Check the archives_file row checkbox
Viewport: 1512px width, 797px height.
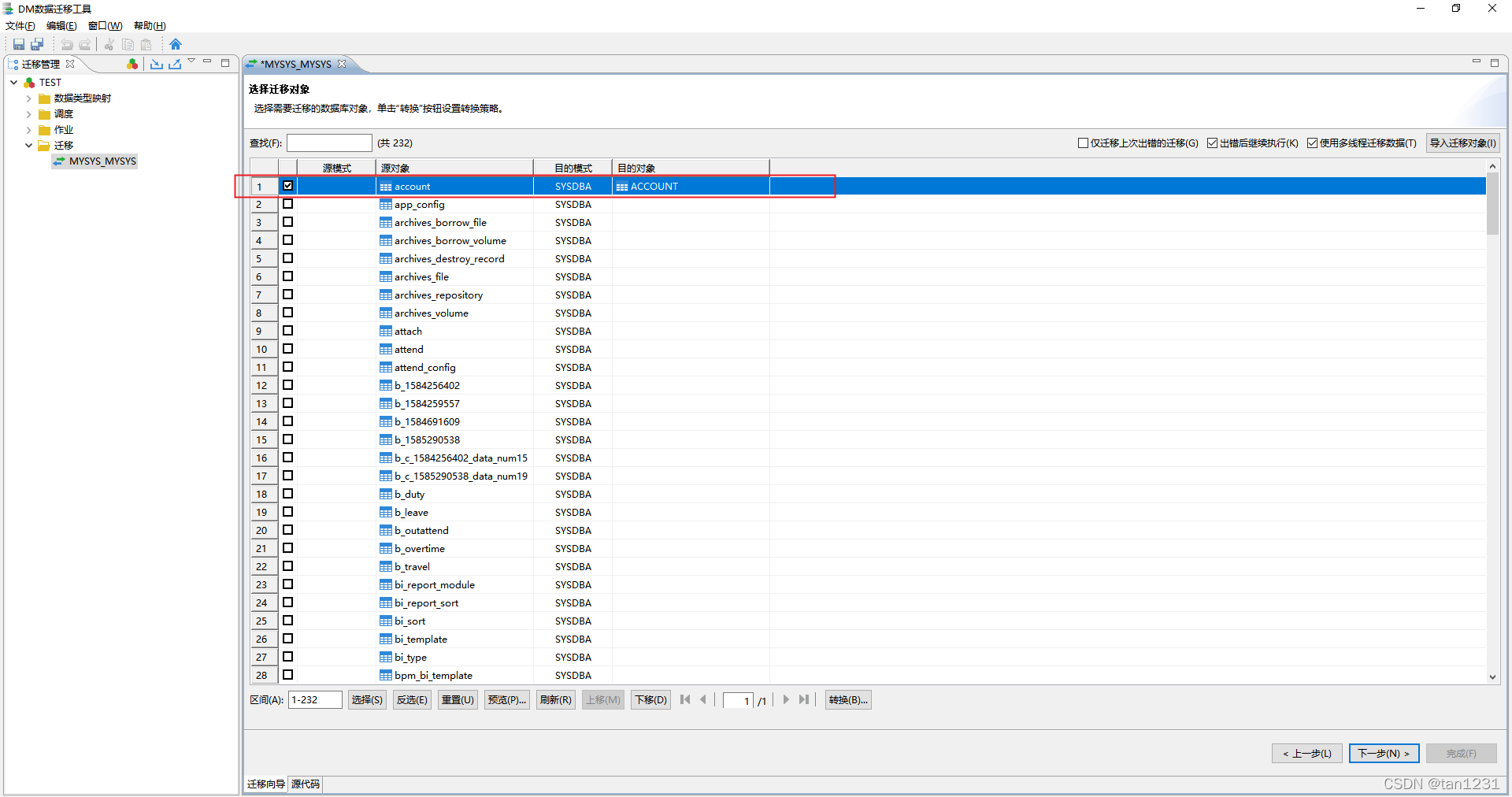288,276
